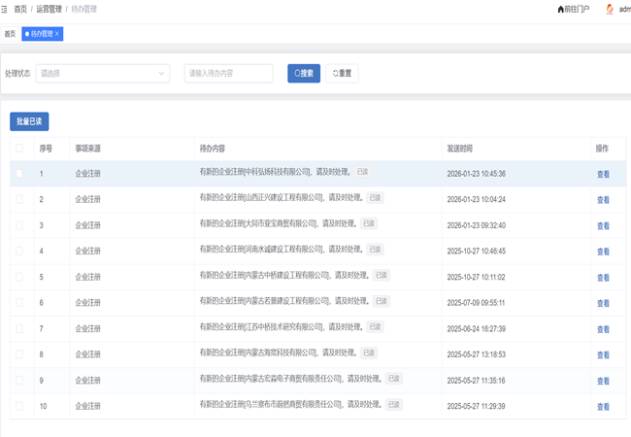631x437 pixels.
Task: Close the 待办管理 tab with its x icon
Action: (x=57, y=33)
